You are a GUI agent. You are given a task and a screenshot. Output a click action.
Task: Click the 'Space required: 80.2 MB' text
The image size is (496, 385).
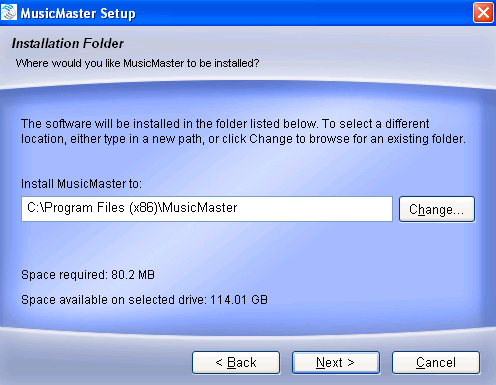point(88,275)
